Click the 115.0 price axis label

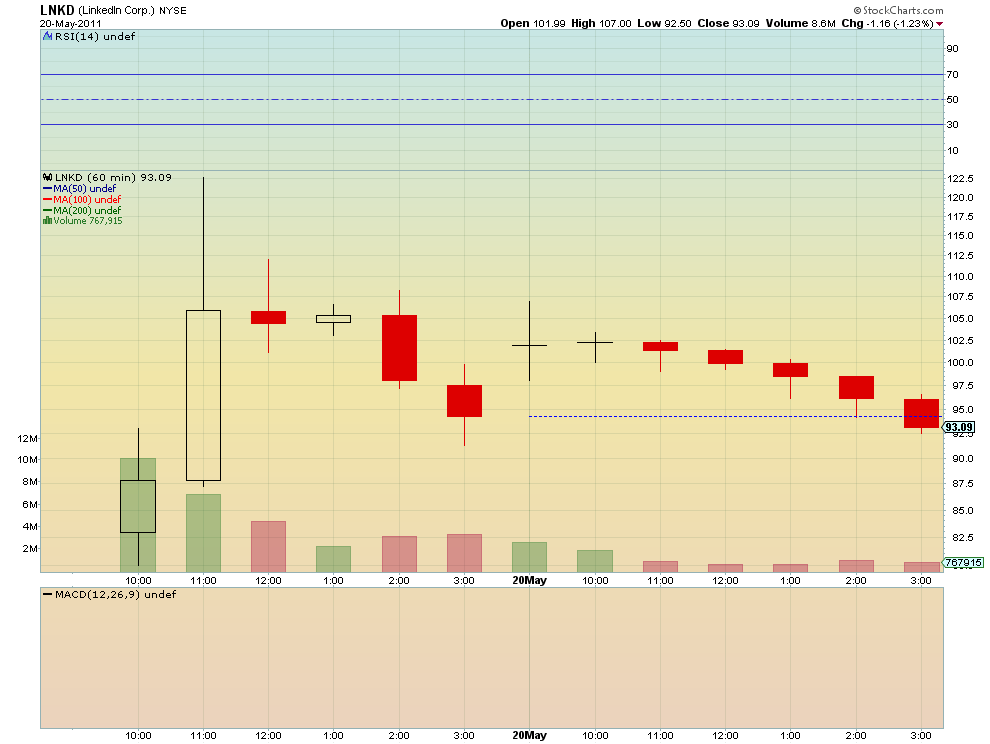(x=960, y=236)
